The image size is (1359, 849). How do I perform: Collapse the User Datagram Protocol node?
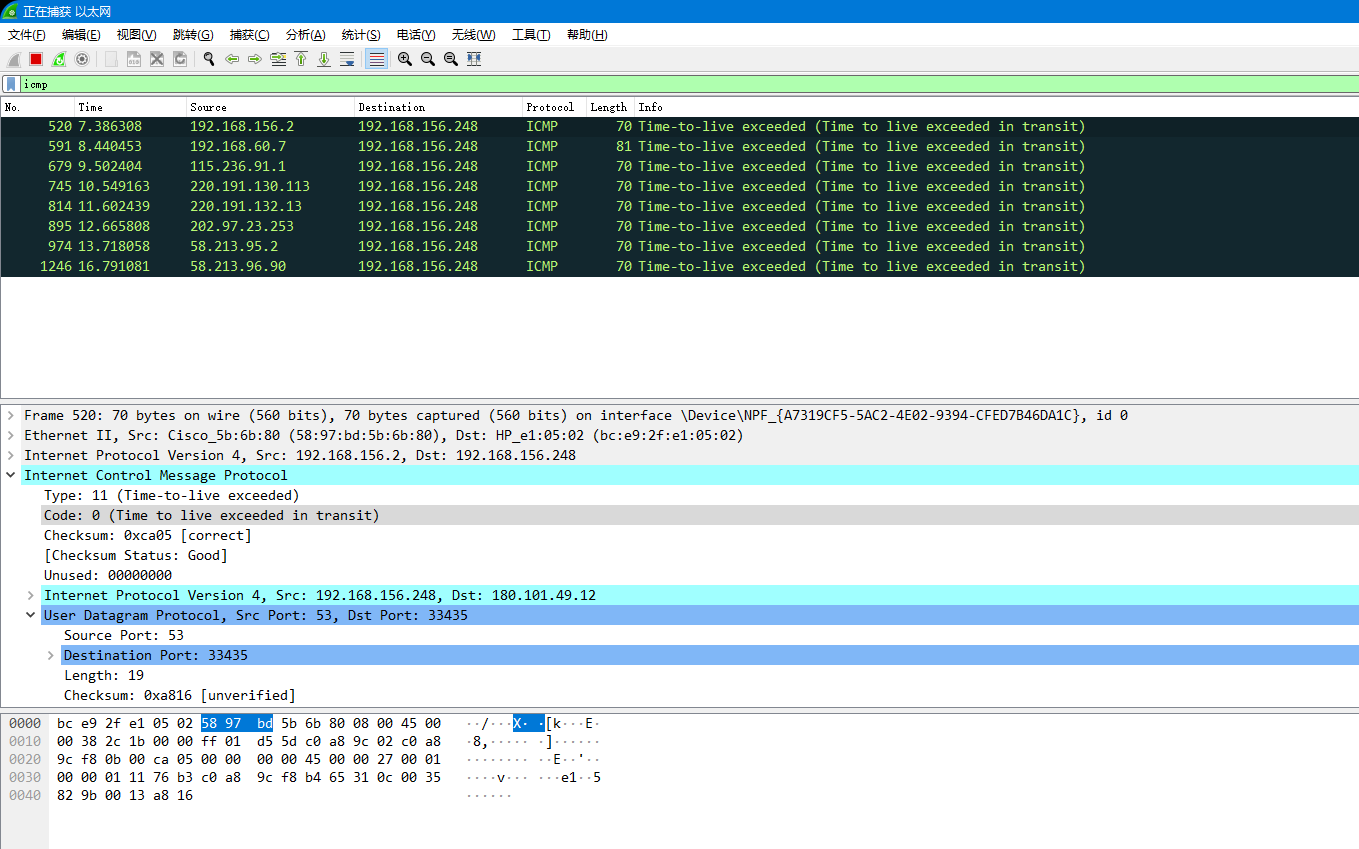point(31,615)
